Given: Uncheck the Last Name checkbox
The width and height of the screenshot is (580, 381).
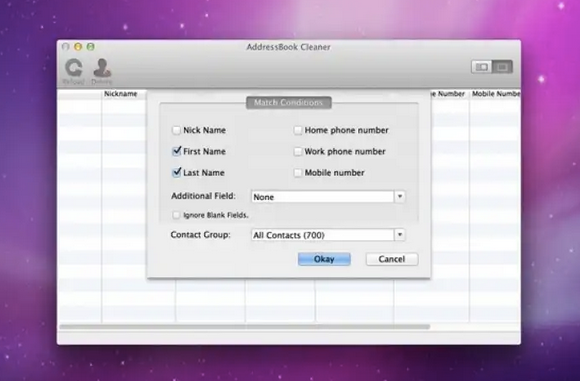Looking at the screenshot, I should [x=176, y=172].
